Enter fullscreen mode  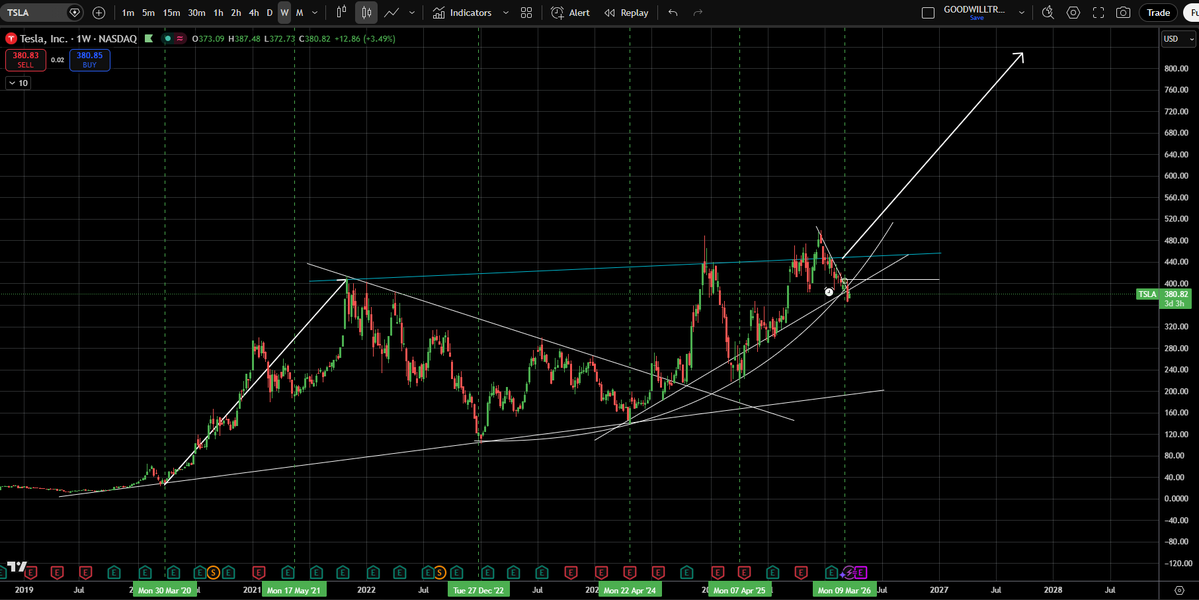(1098, 12)
